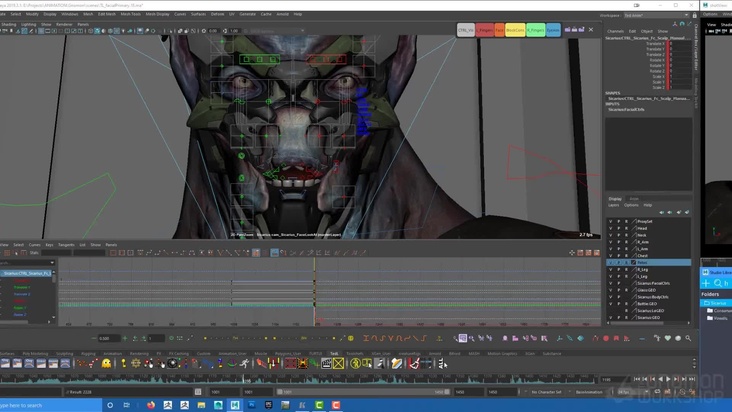The width and height of the screenshot is (732, 412).
Task: Open the Deform menu
Action: [218, 14]
